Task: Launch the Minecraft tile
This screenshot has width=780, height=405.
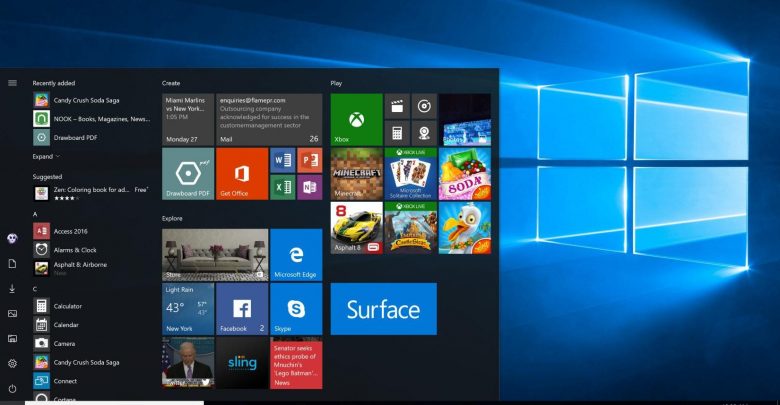Action: pyautogui.click(x=357, y=174)
